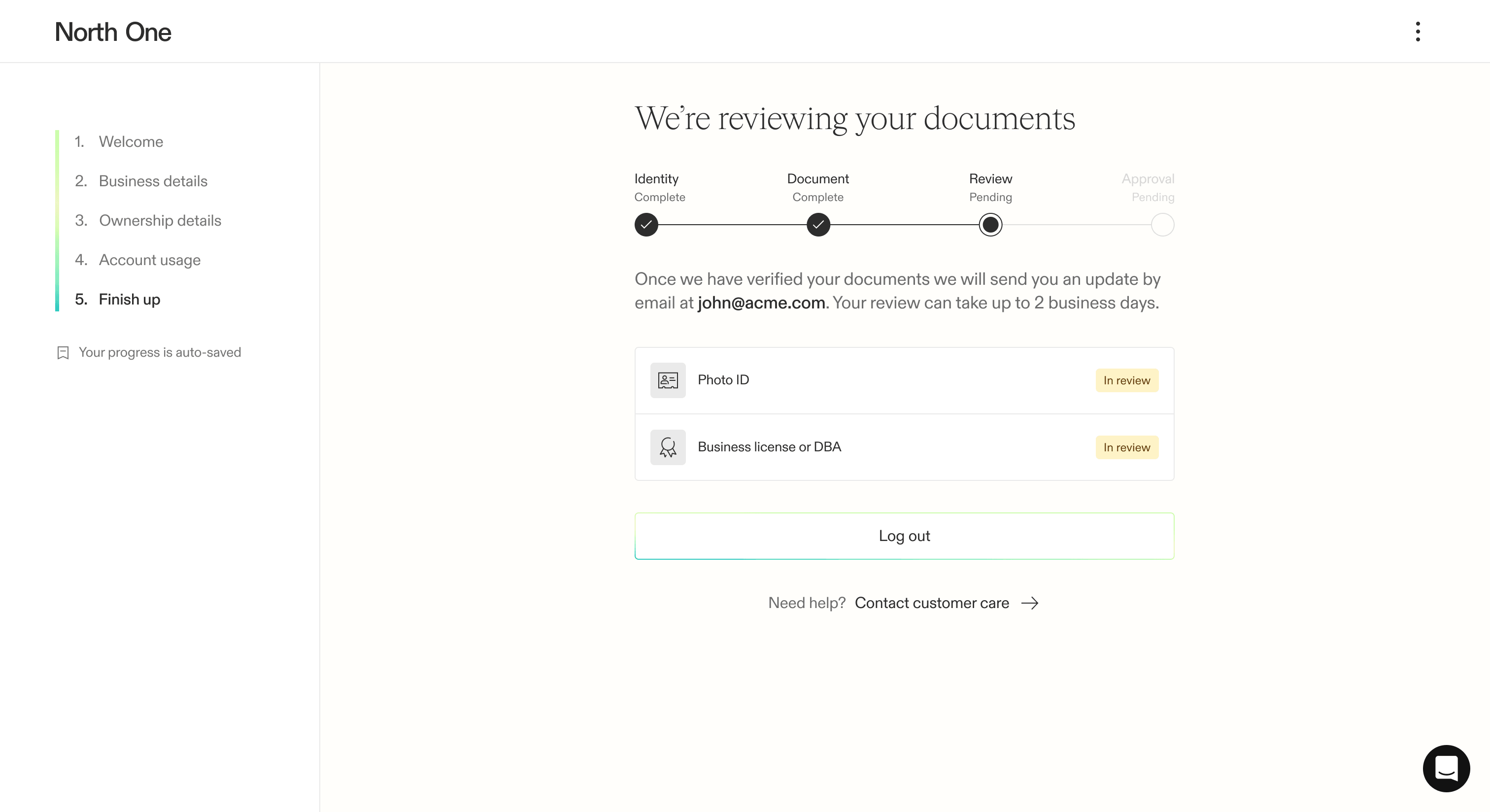This screenshot has width=1490, height=812.
Task: Click the Review step pending circle
Action: coord(990,224)
